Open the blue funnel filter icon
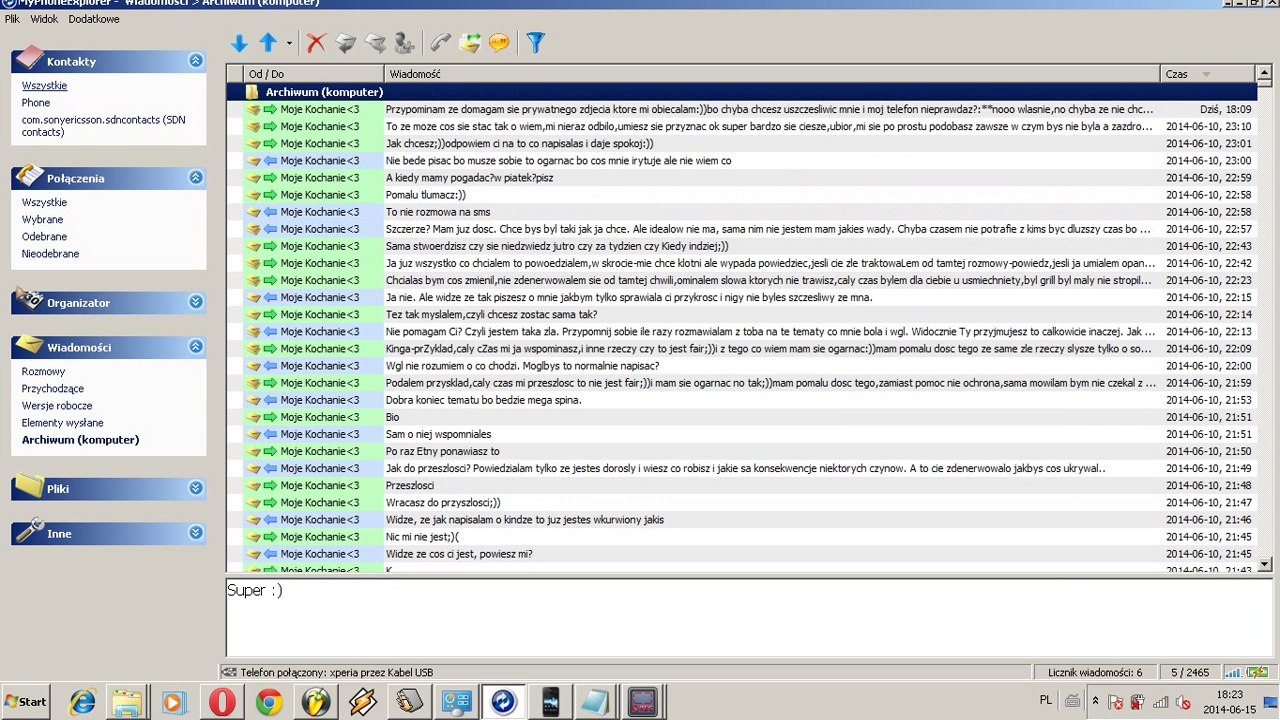This screenshot has height=720, width=1280. tap(535, 43)
